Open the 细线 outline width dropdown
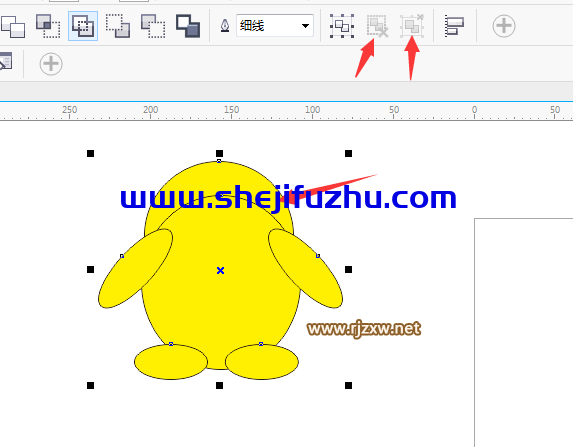This screenshot has height=447, width=573. click(275, 26)
